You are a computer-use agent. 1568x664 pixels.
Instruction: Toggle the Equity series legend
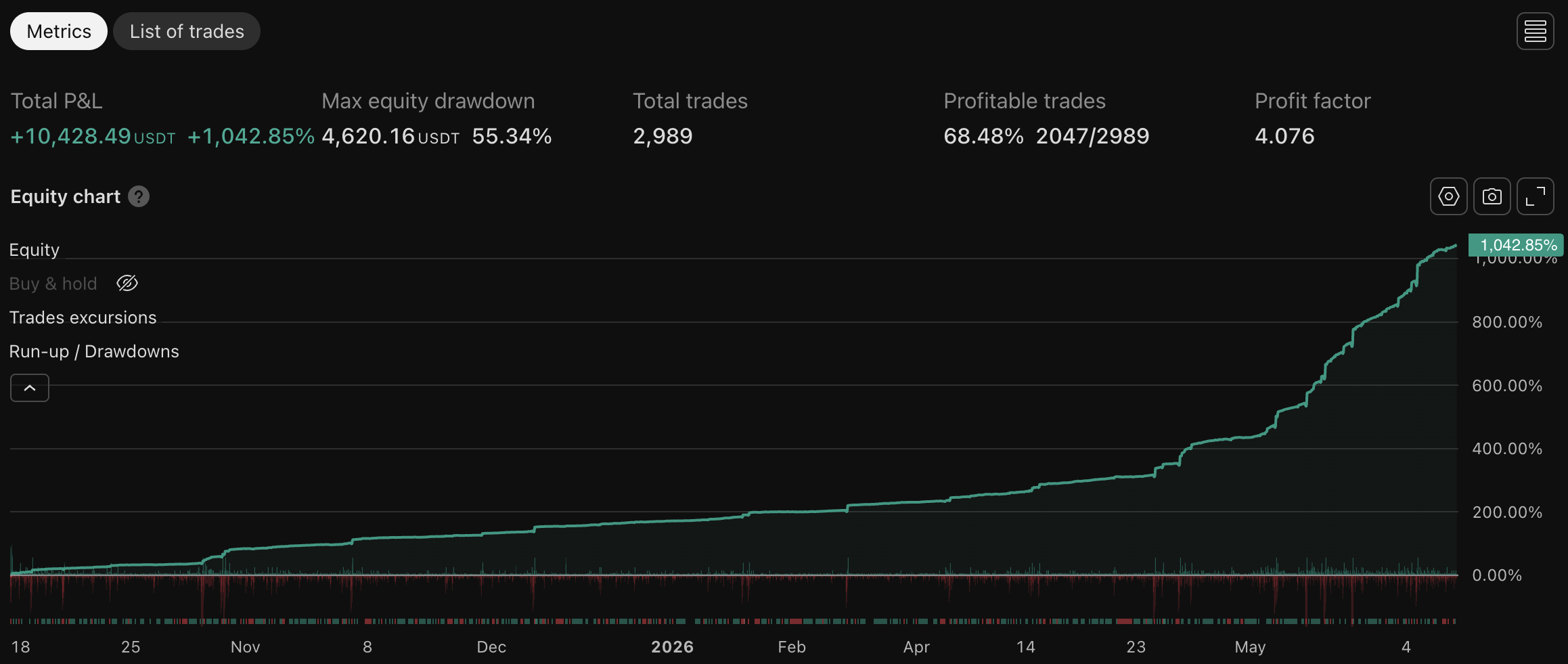click(x=35, y=250)
